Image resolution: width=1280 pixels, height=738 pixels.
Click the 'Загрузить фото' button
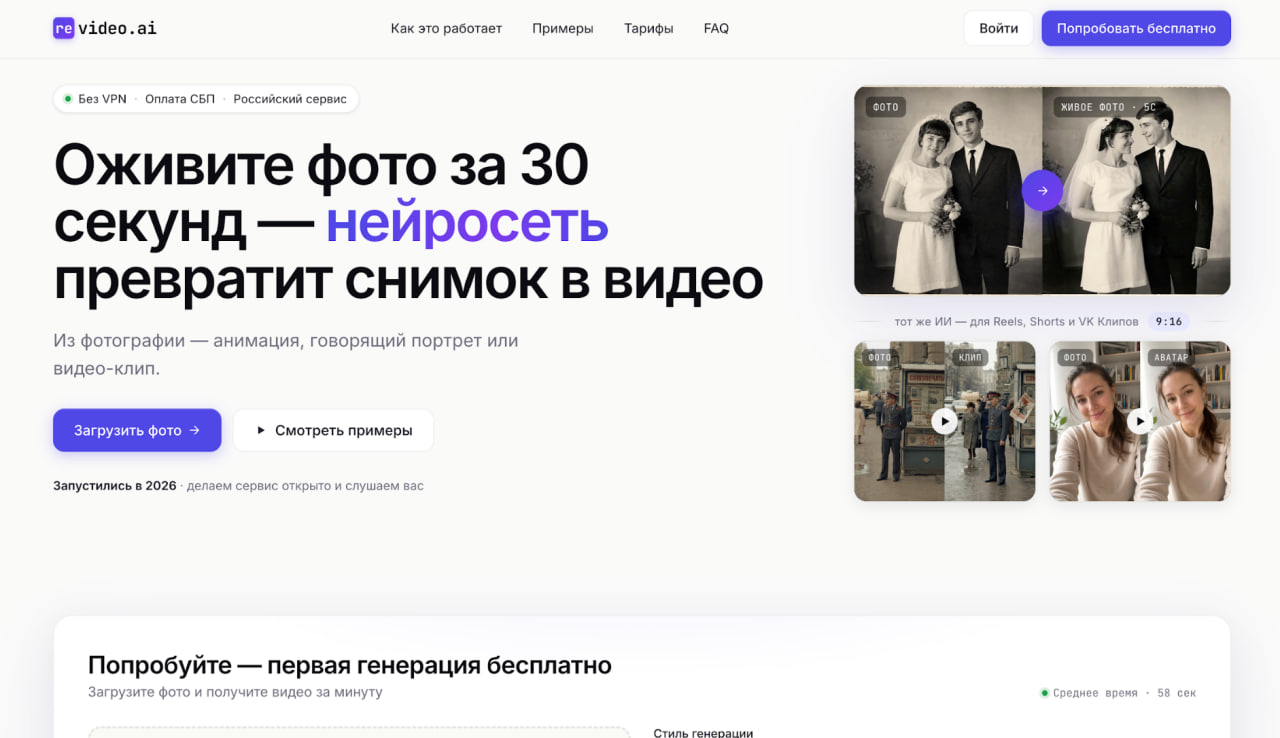137,430
